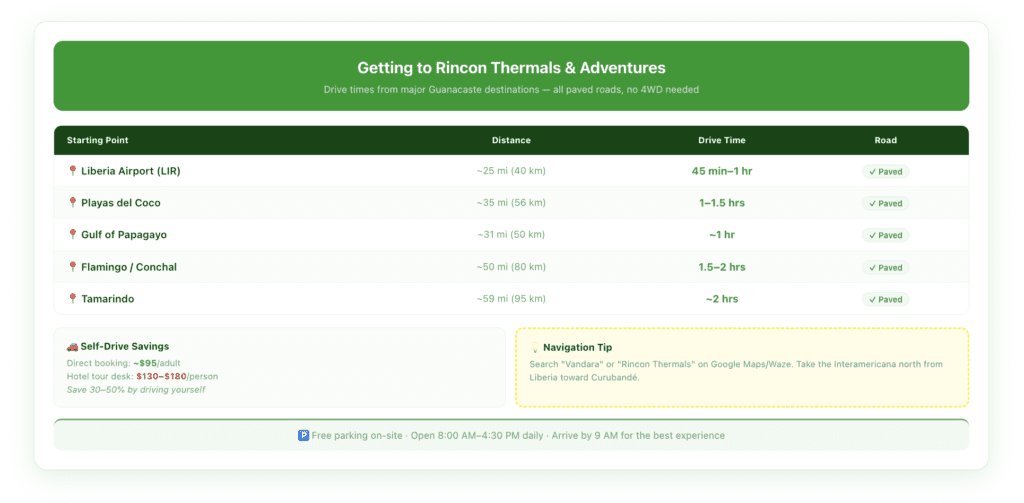Click the car icon in Self-Drive Savings
1024x503 pixels.
[72, 346]
